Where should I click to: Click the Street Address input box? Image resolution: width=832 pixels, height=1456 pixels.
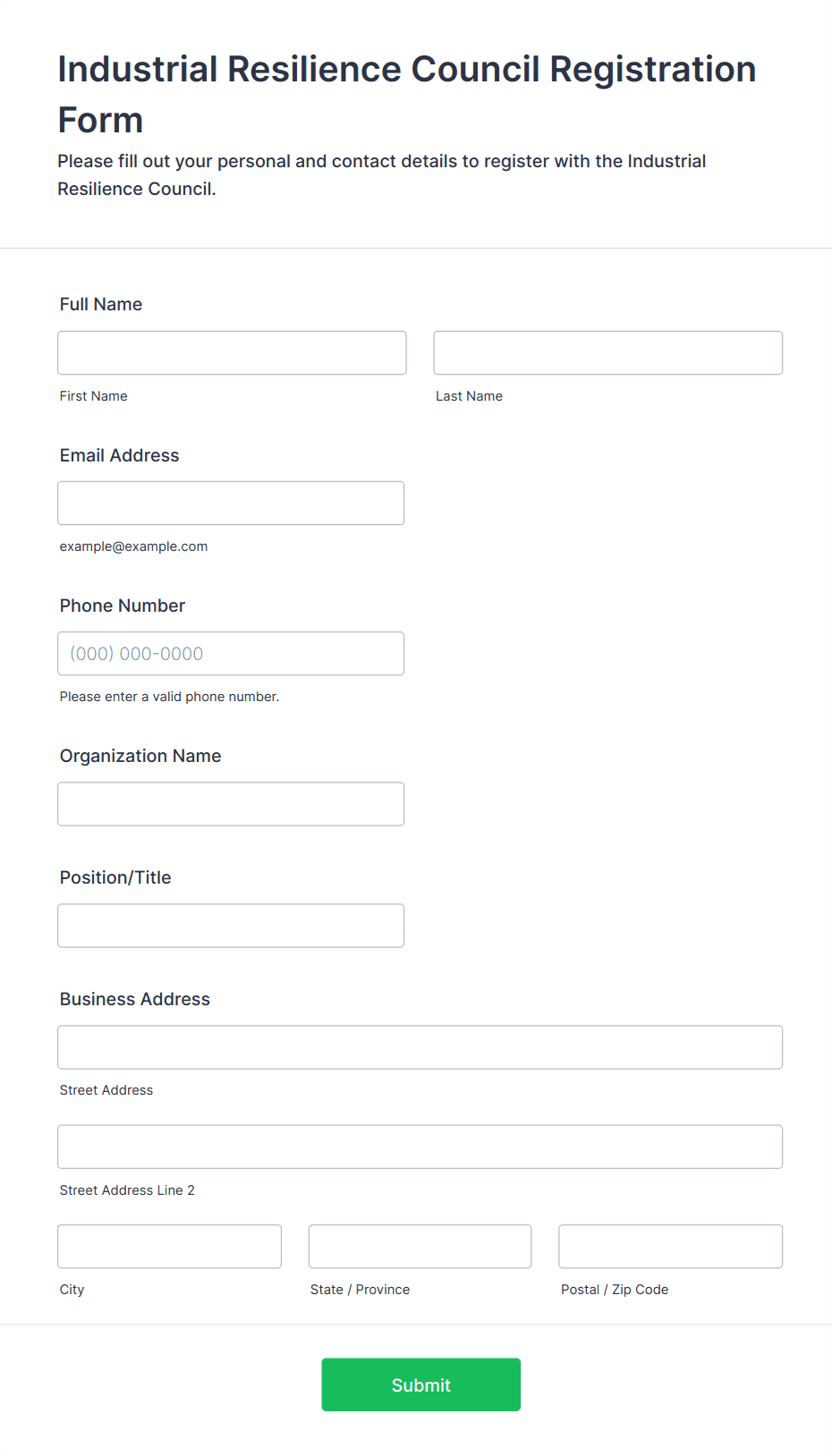point(420,1046)
